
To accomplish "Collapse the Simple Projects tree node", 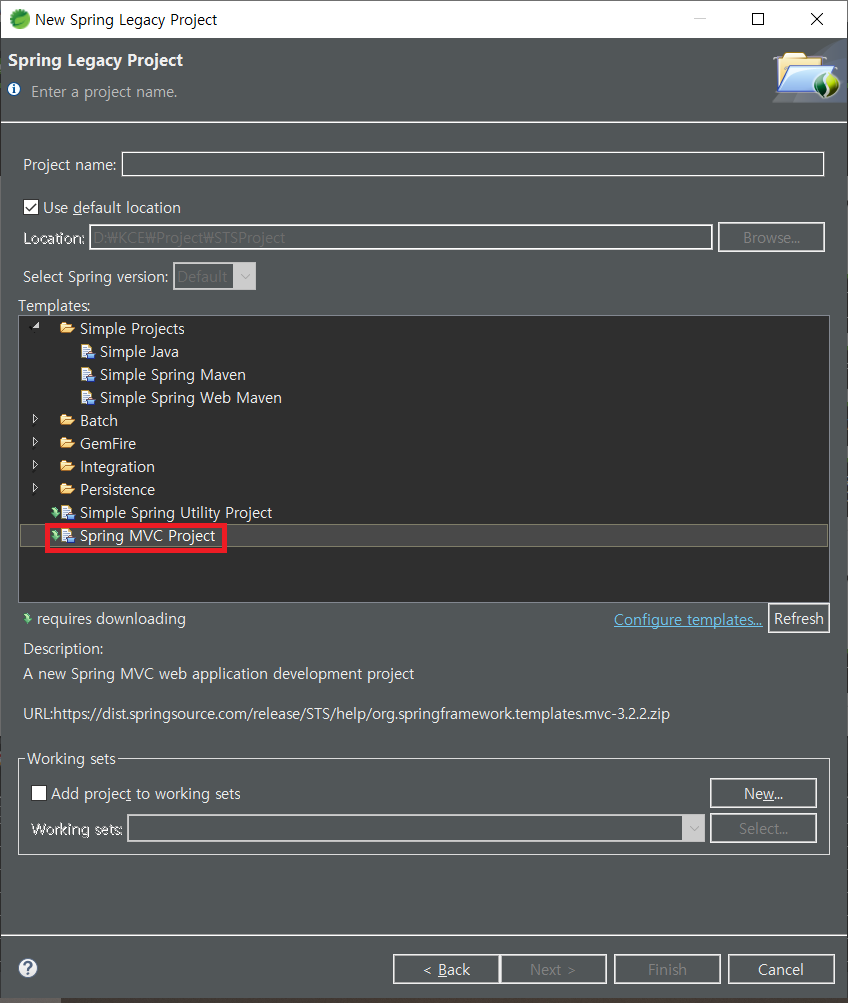I will (x=35, y=327).
